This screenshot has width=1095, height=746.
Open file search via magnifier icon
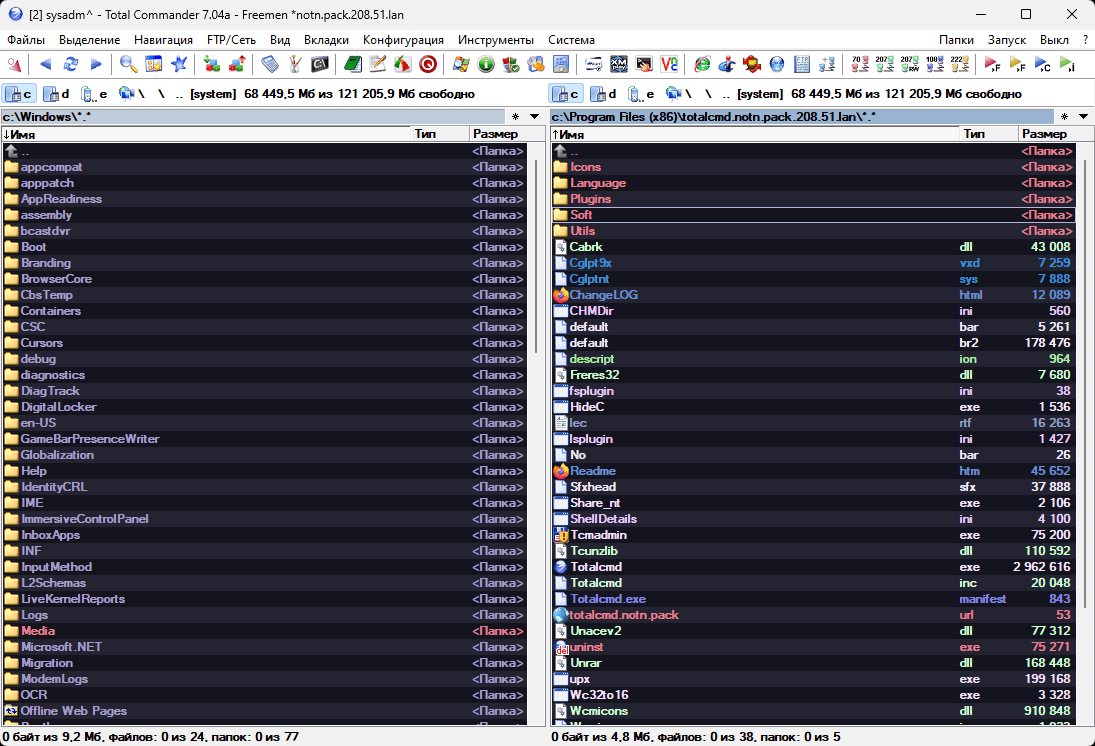point(128,65)
